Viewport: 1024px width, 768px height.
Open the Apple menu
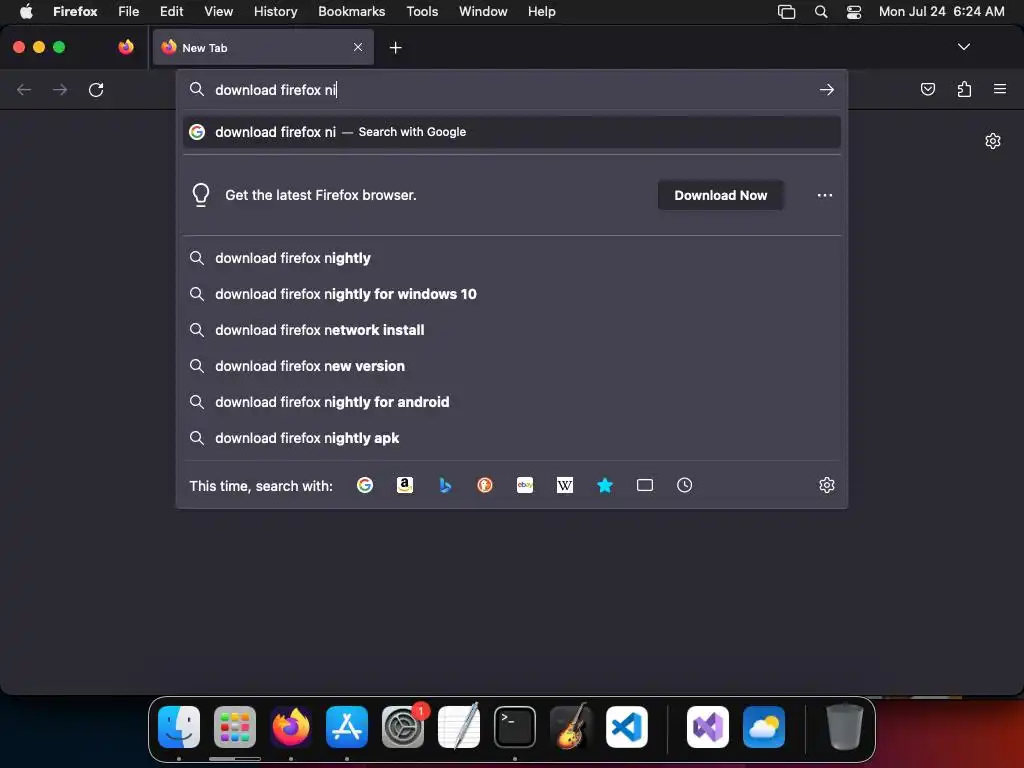[27, 12]
